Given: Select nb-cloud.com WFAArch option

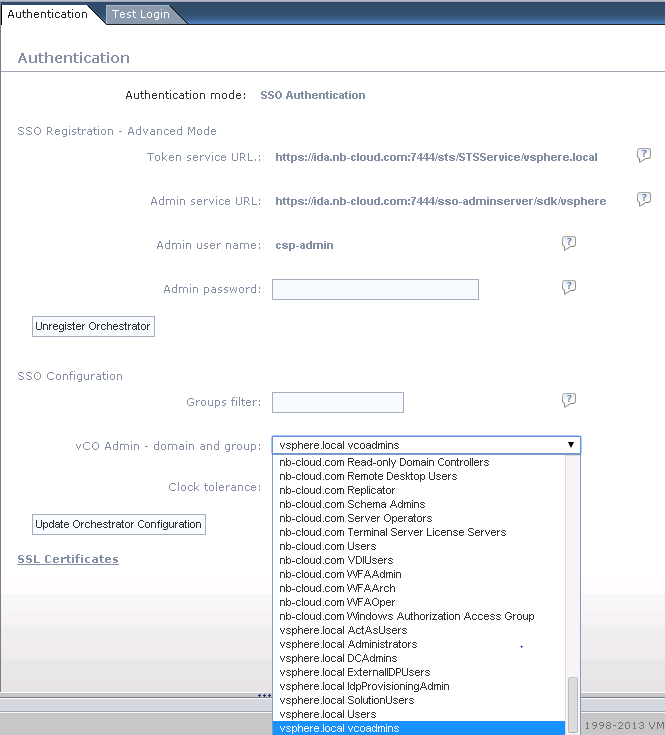Looking at the screenshot, I should [419, 588].
